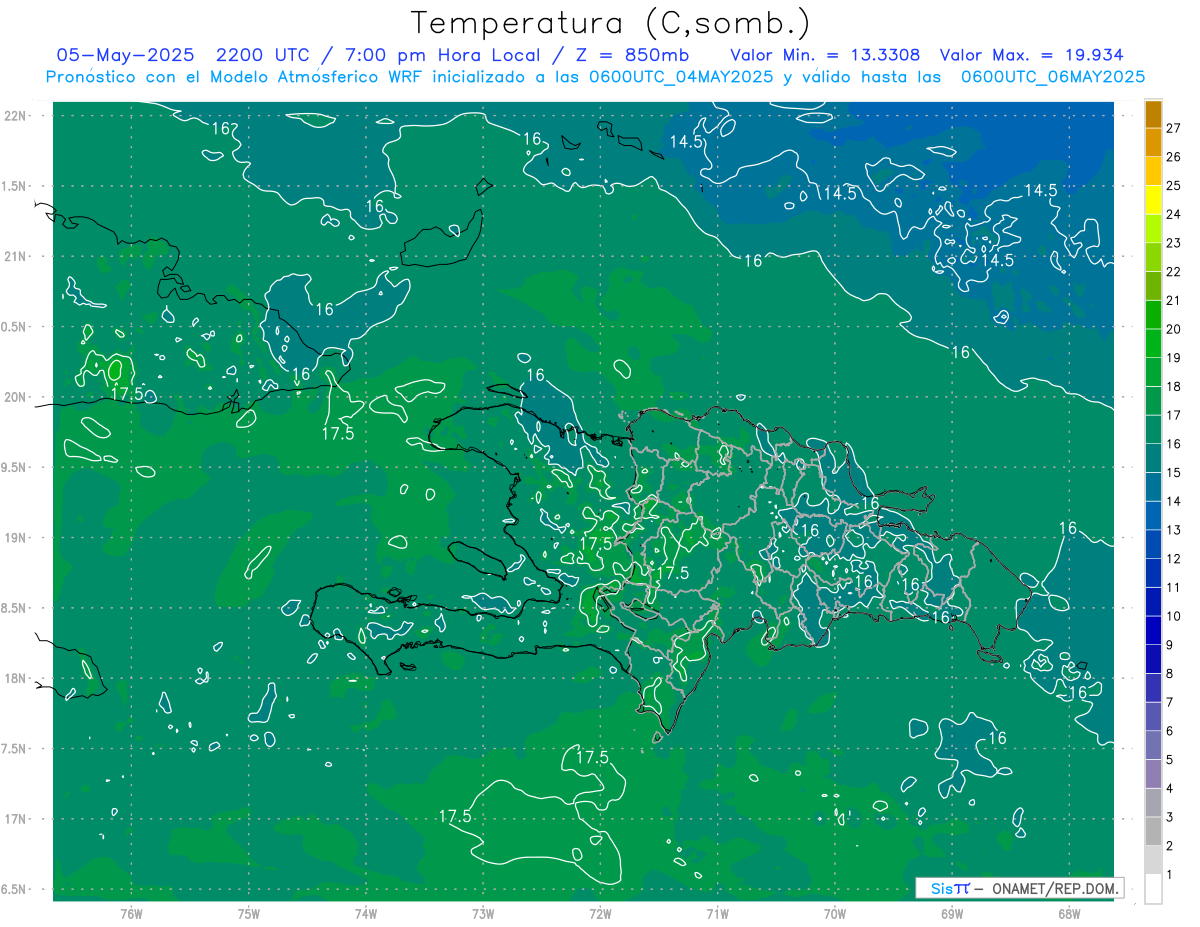
Task: Click the 73W longitude axis label
Action: coord(483,913)
